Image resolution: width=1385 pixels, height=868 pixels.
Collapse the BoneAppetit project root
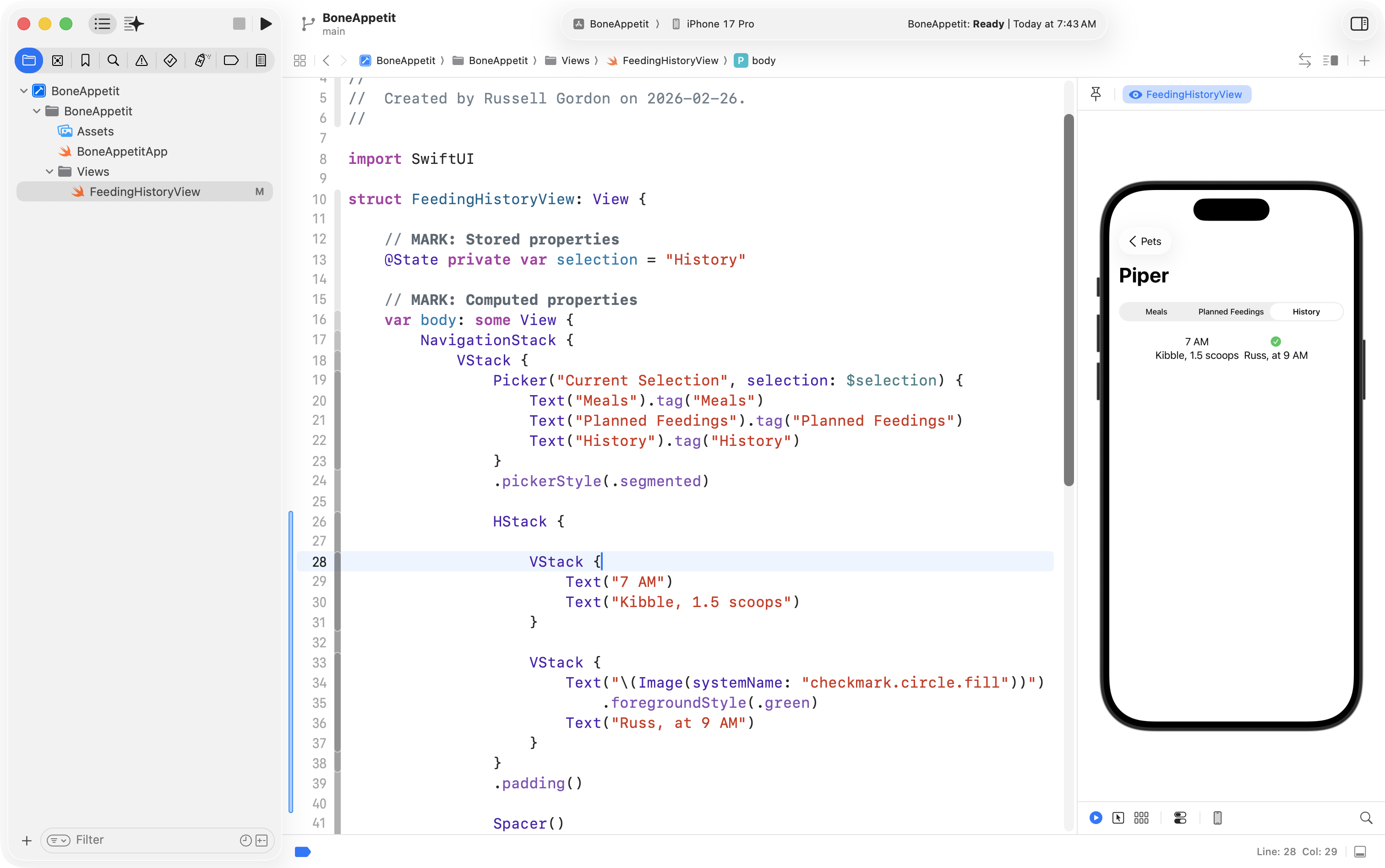coord(23,91)
